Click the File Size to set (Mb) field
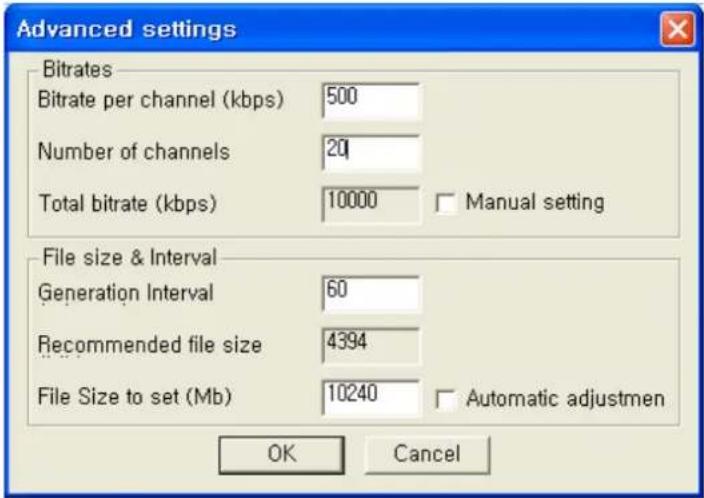This screenshot has width=704, height=498. point(371,397)
